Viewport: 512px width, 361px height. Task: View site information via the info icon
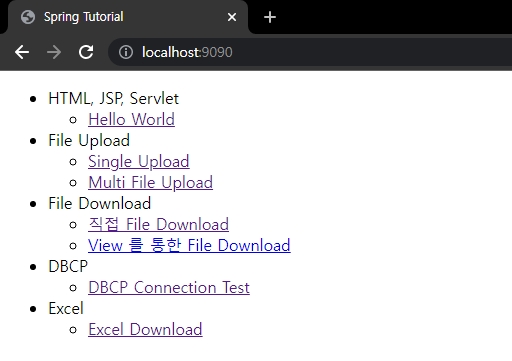(126, 52)
